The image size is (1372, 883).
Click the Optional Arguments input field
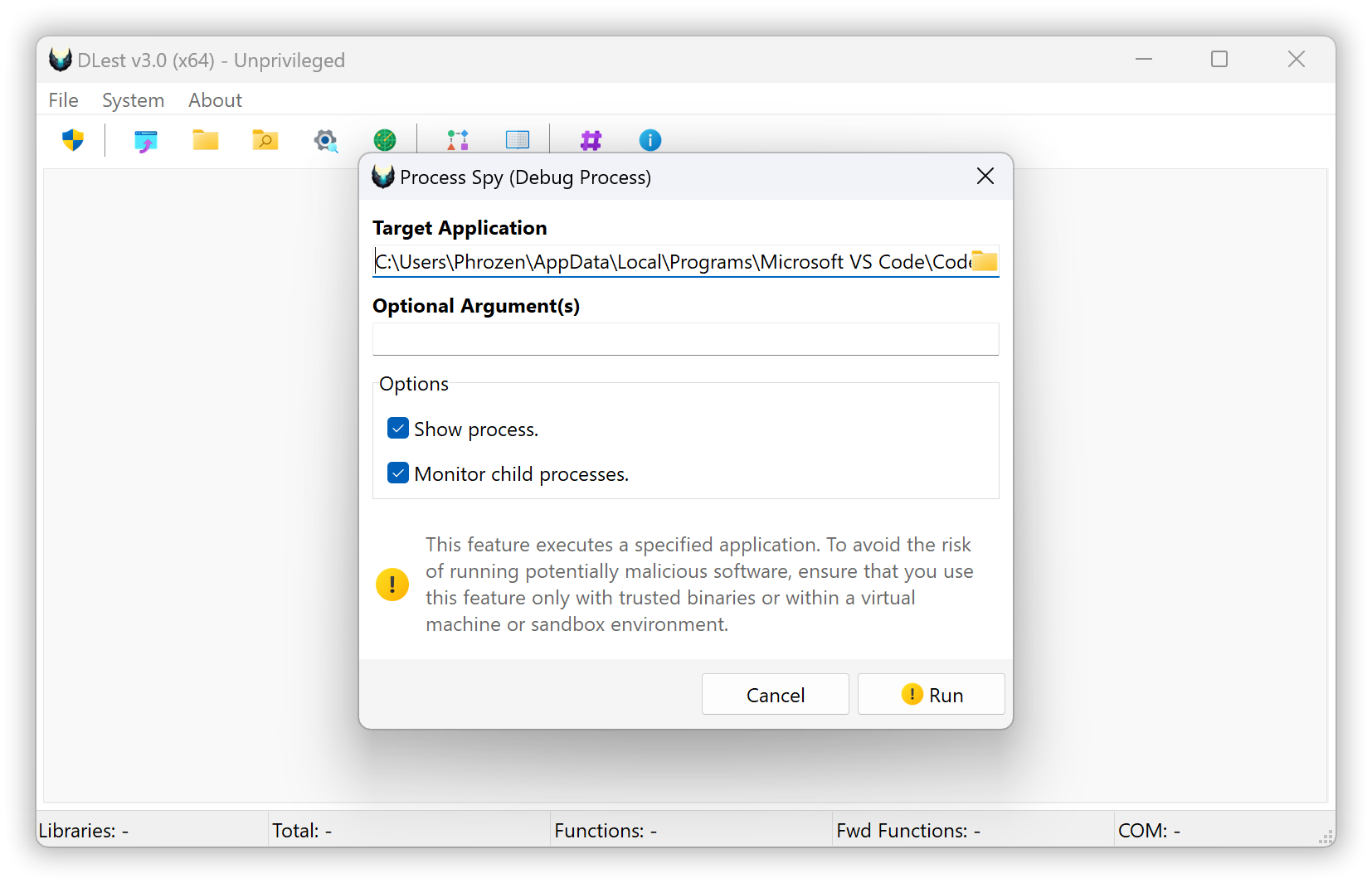click(x=685, y=338)
